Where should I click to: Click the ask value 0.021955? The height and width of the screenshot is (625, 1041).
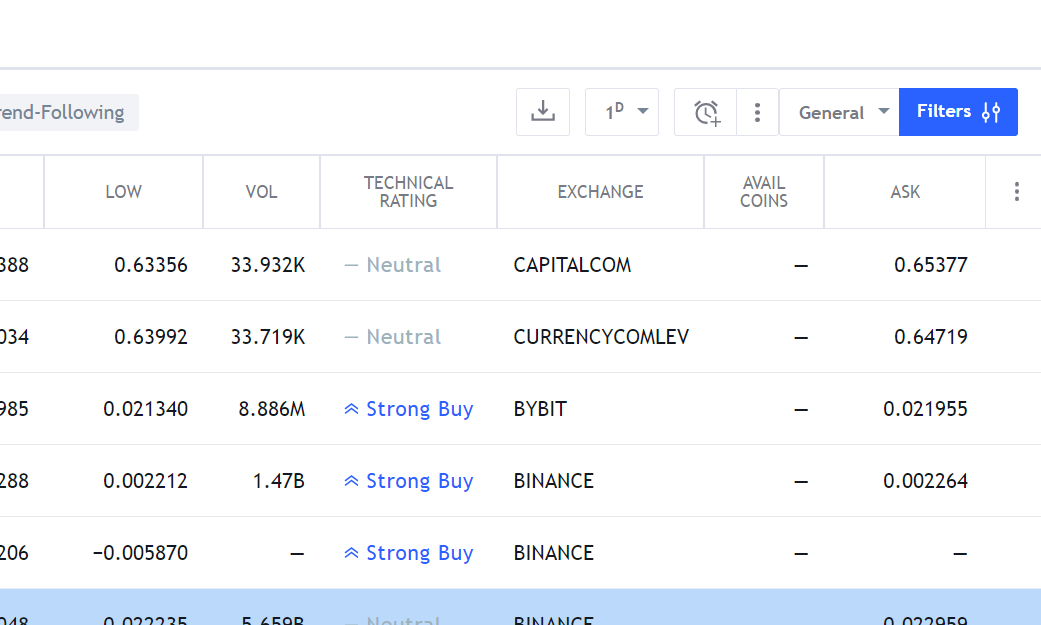tap(925, 409)
